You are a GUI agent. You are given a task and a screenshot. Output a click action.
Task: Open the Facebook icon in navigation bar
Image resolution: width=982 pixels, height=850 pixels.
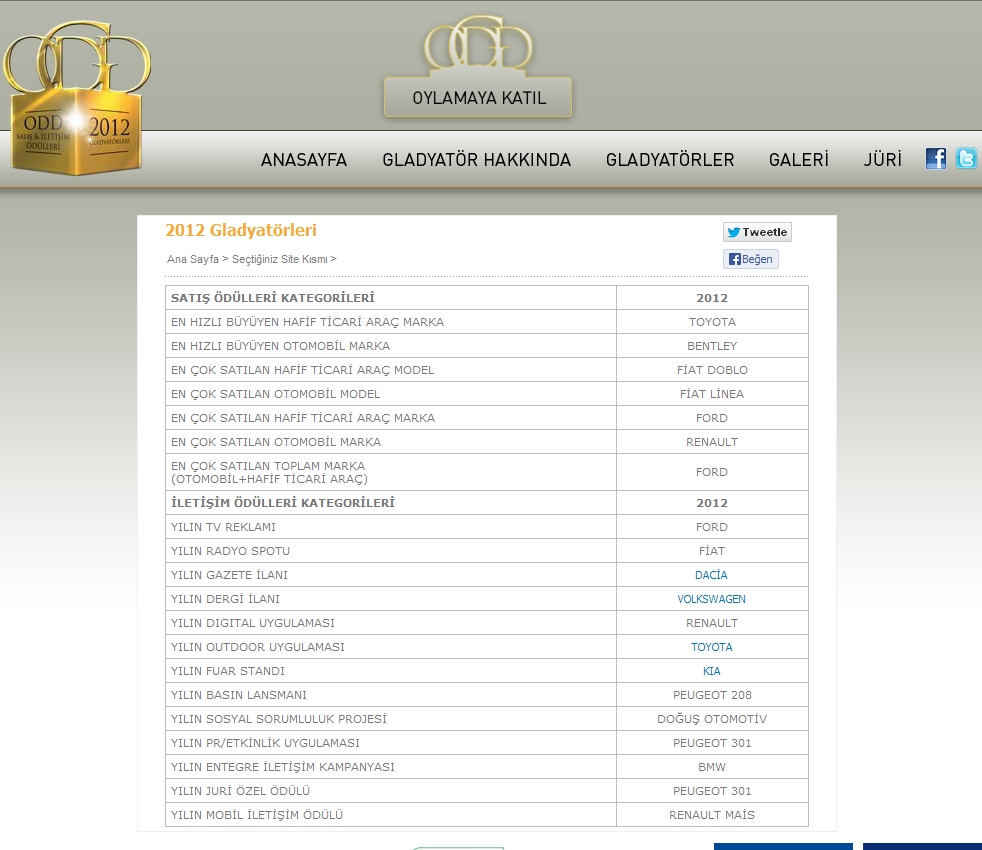pyautogui.click(x=936, y=158)
